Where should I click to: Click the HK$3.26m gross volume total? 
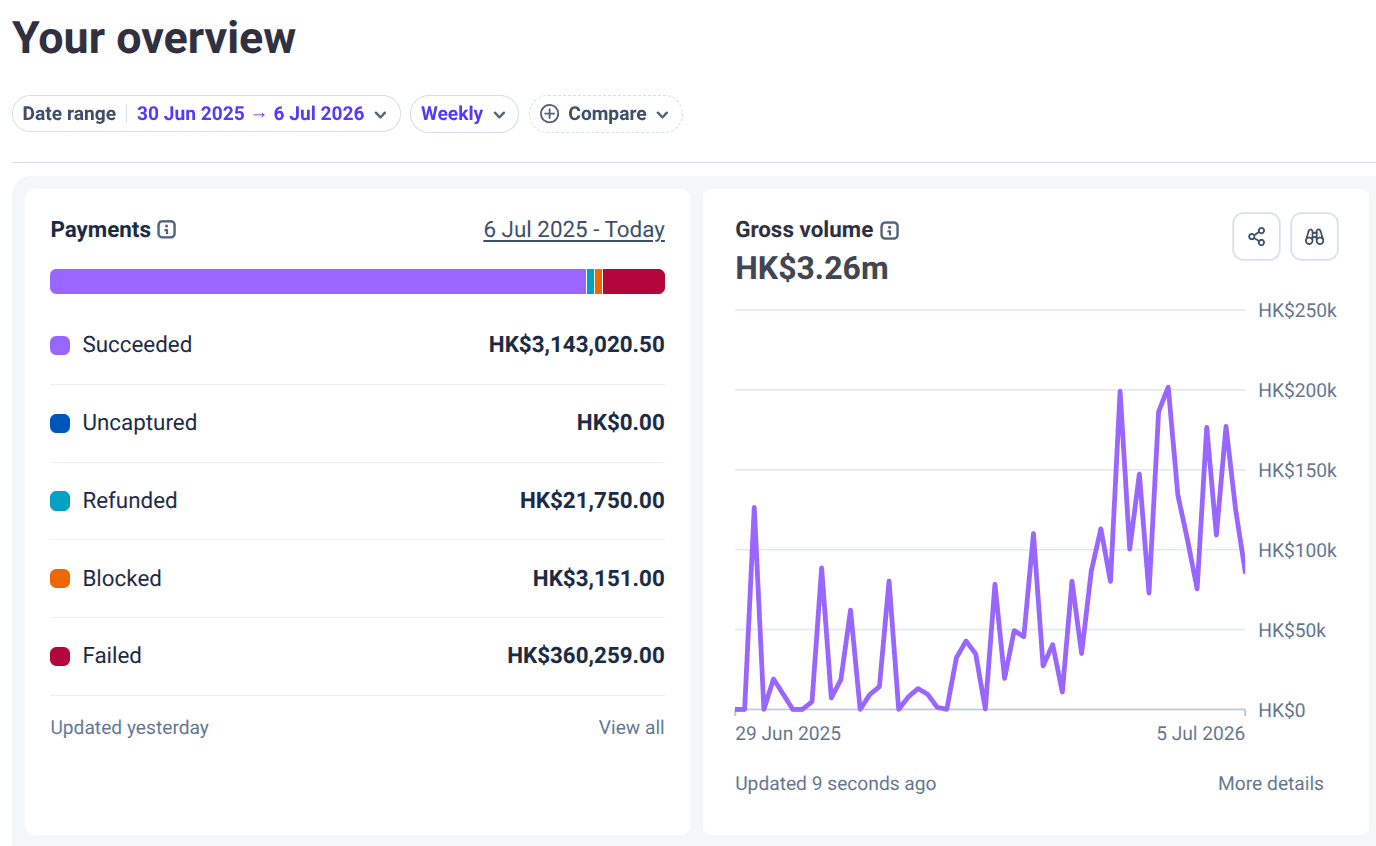pyautogui.click(x=812, y=268)
